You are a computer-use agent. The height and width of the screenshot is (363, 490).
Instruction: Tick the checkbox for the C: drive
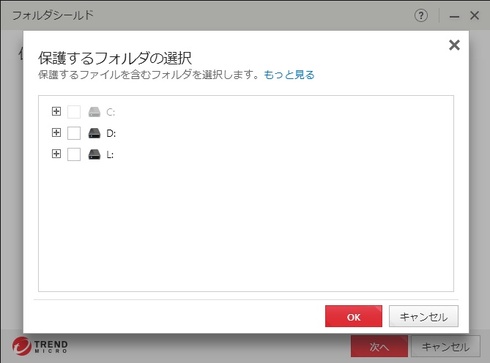(74, 112)
